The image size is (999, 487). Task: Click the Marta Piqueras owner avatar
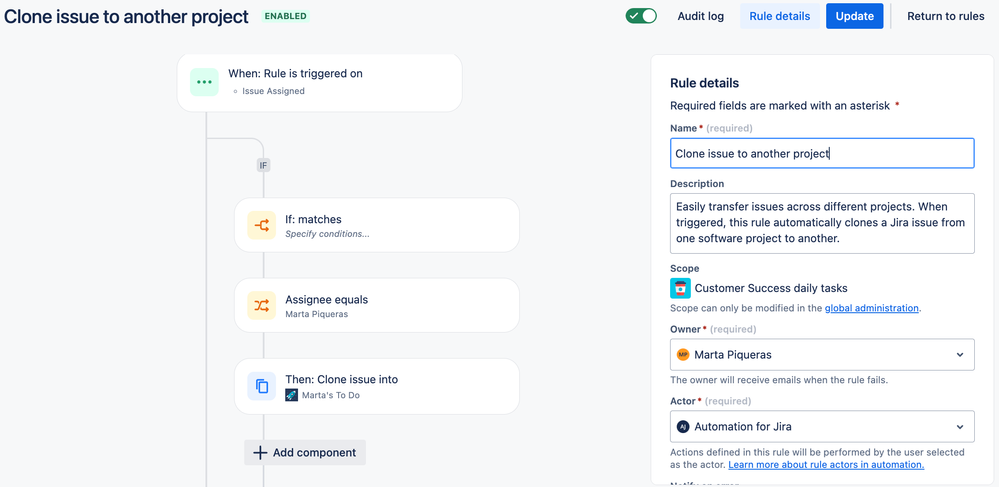(x=683, y=354)
